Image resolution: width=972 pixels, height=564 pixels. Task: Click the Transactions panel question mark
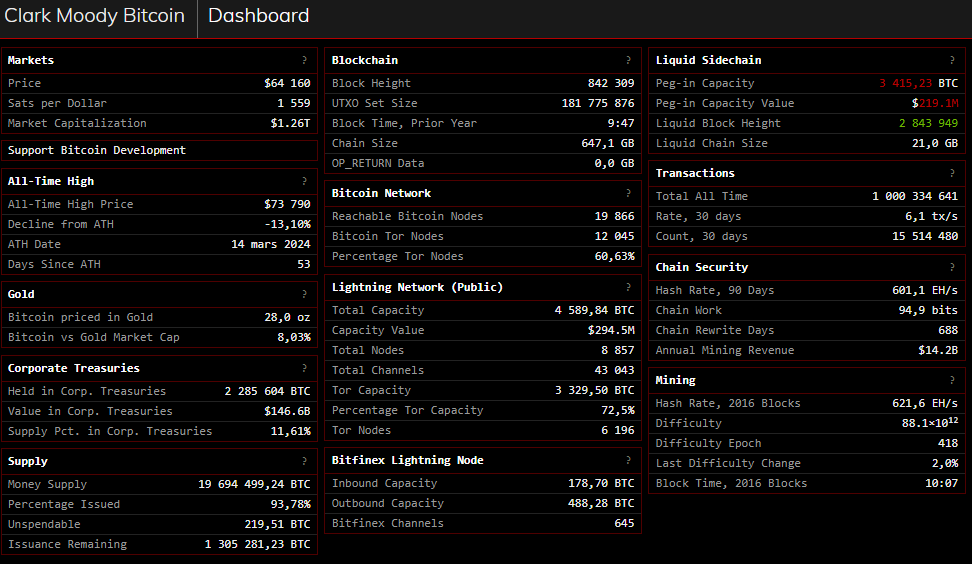pos(952,174)
